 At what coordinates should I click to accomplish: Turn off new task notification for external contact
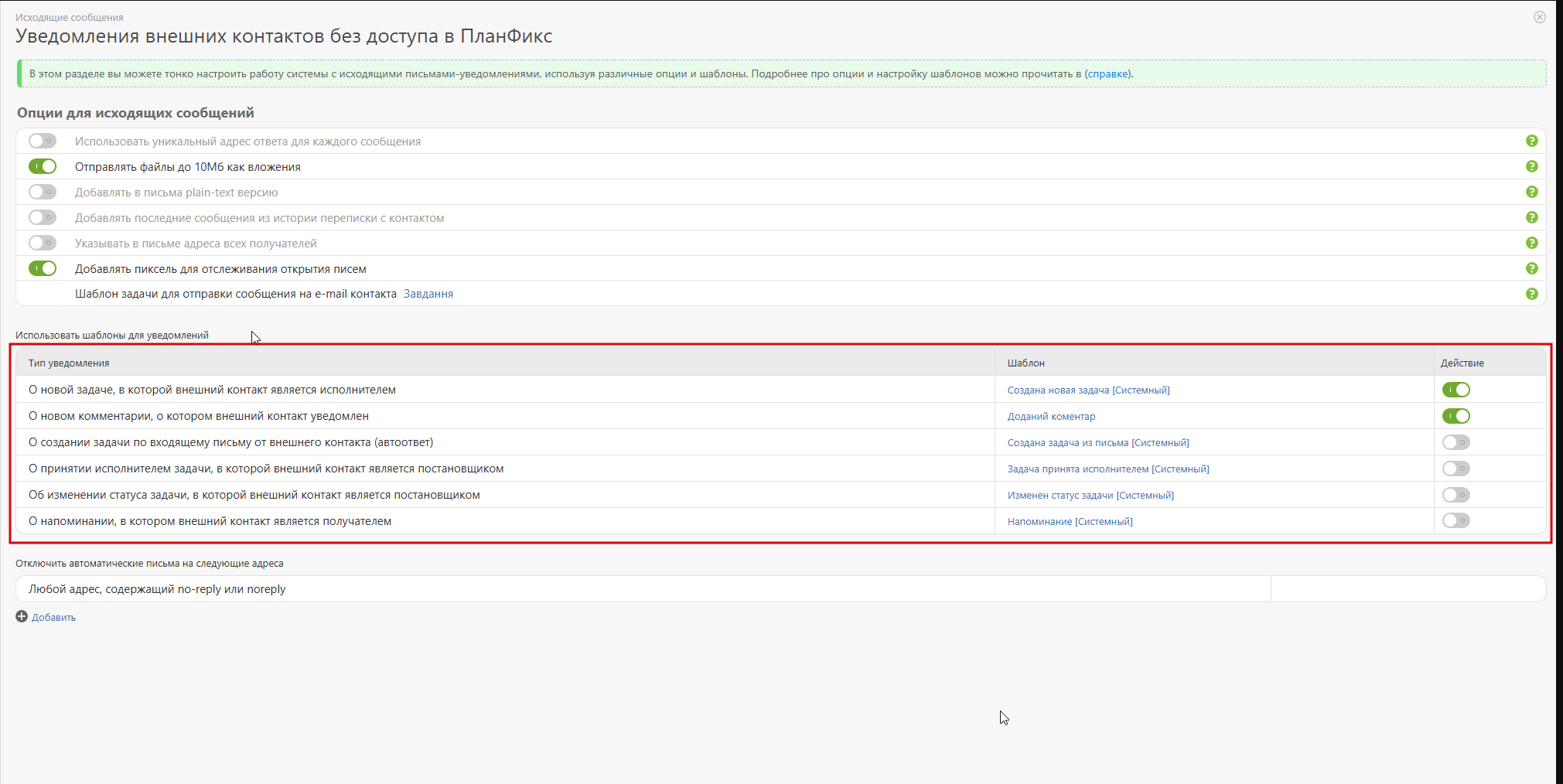[1456, 390]
